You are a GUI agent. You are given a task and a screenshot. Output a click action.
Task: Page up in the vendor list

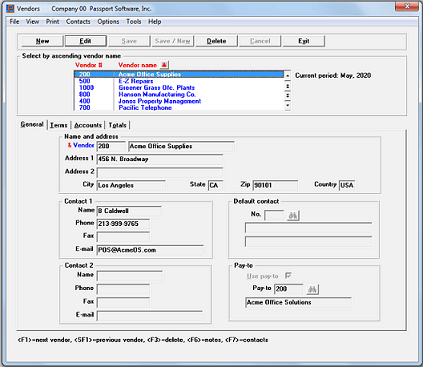(x=287, y=86)
